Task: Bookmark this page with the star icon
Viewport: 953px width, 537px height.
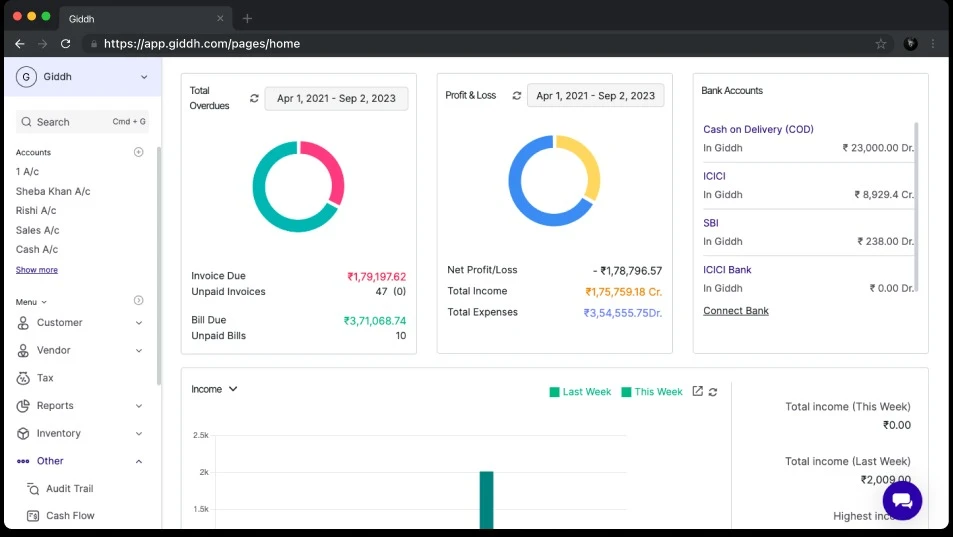Action: tap(881, 44)
